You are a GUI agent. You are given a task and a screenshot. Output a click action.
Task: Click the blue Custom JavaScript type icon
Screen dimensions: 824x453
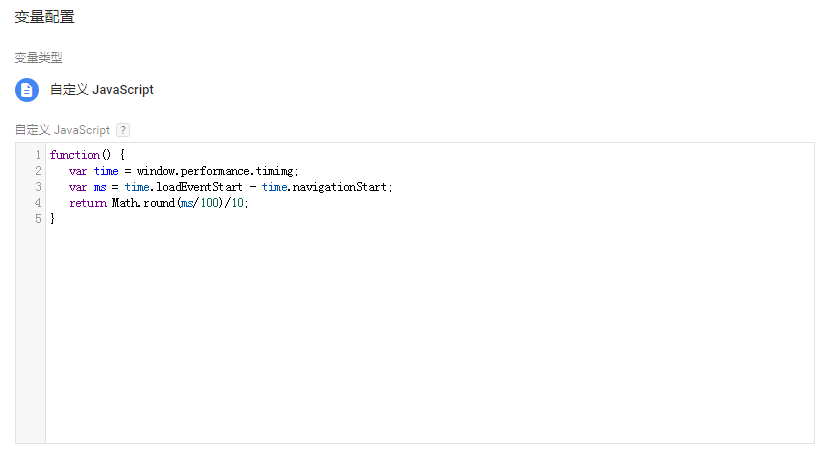[27, 90]
